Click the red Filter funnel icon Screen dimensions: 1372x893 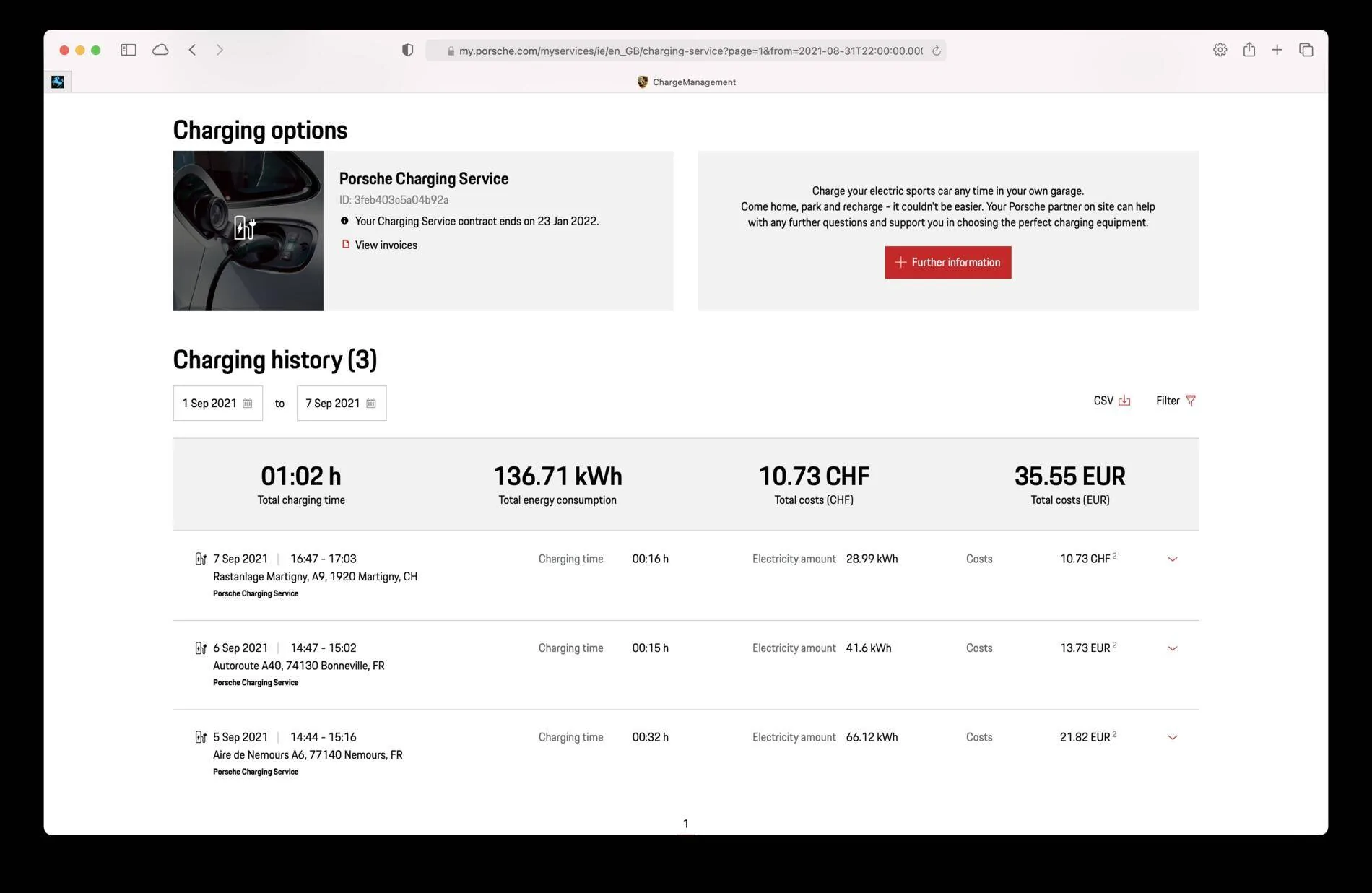pos(1191,401)
